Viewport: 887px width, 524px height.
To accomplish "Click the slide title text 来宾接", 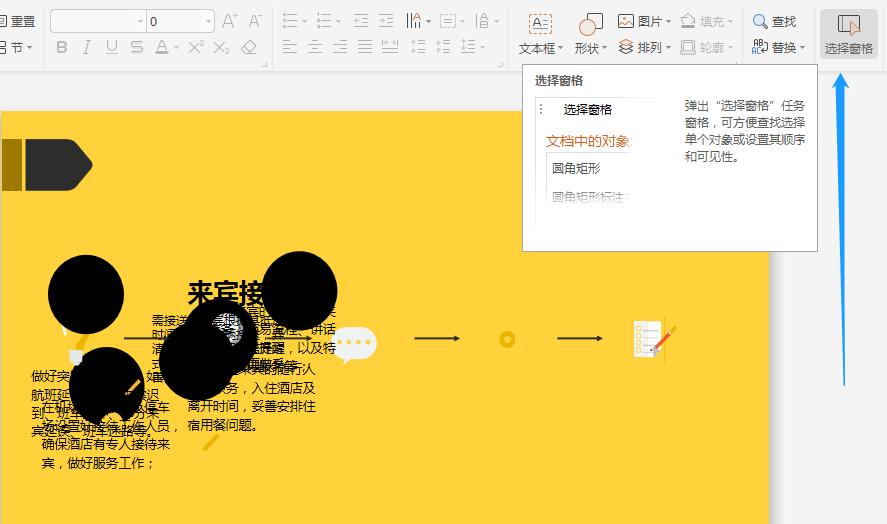I will 225,293.
